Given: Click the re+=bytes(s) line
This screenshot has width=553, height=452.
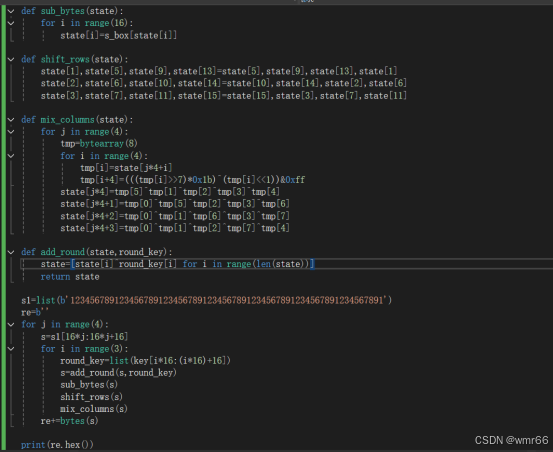Looking at the screenshot, I should [x=69, y=421].
